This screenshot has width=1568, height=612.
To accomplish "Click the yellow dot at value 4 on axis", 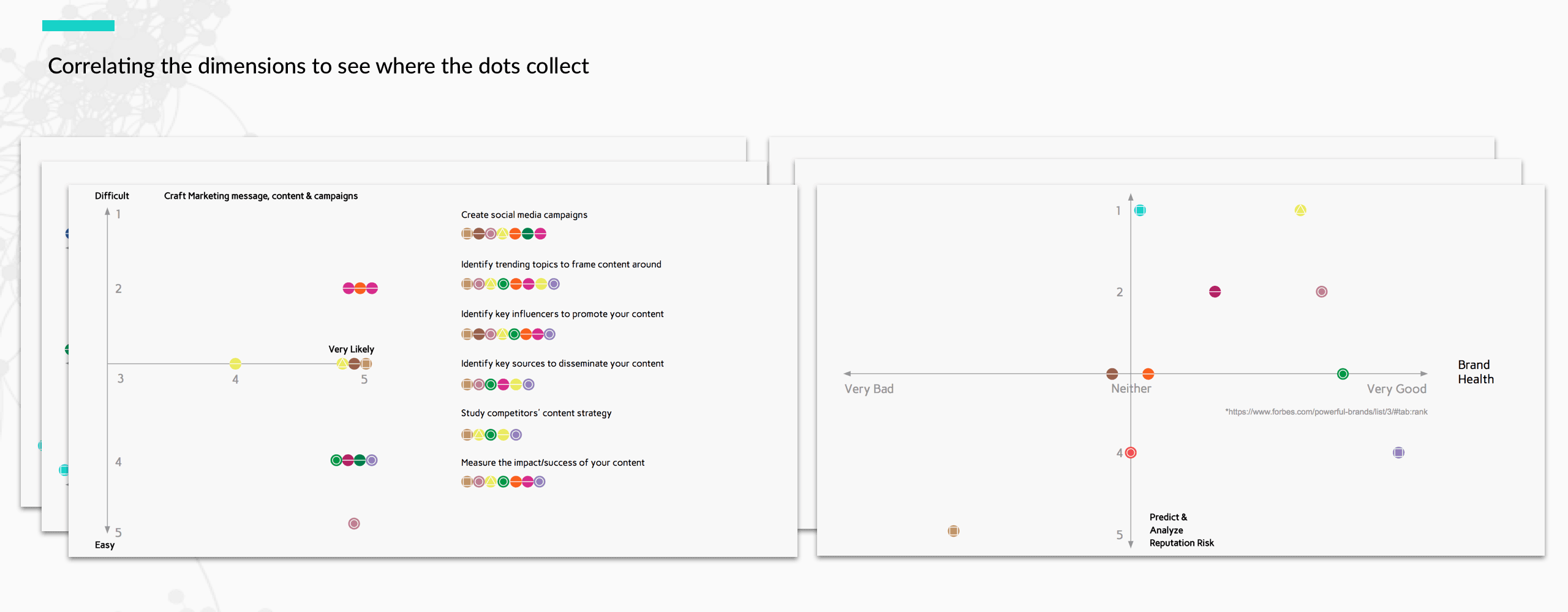I will click(235, 364).
